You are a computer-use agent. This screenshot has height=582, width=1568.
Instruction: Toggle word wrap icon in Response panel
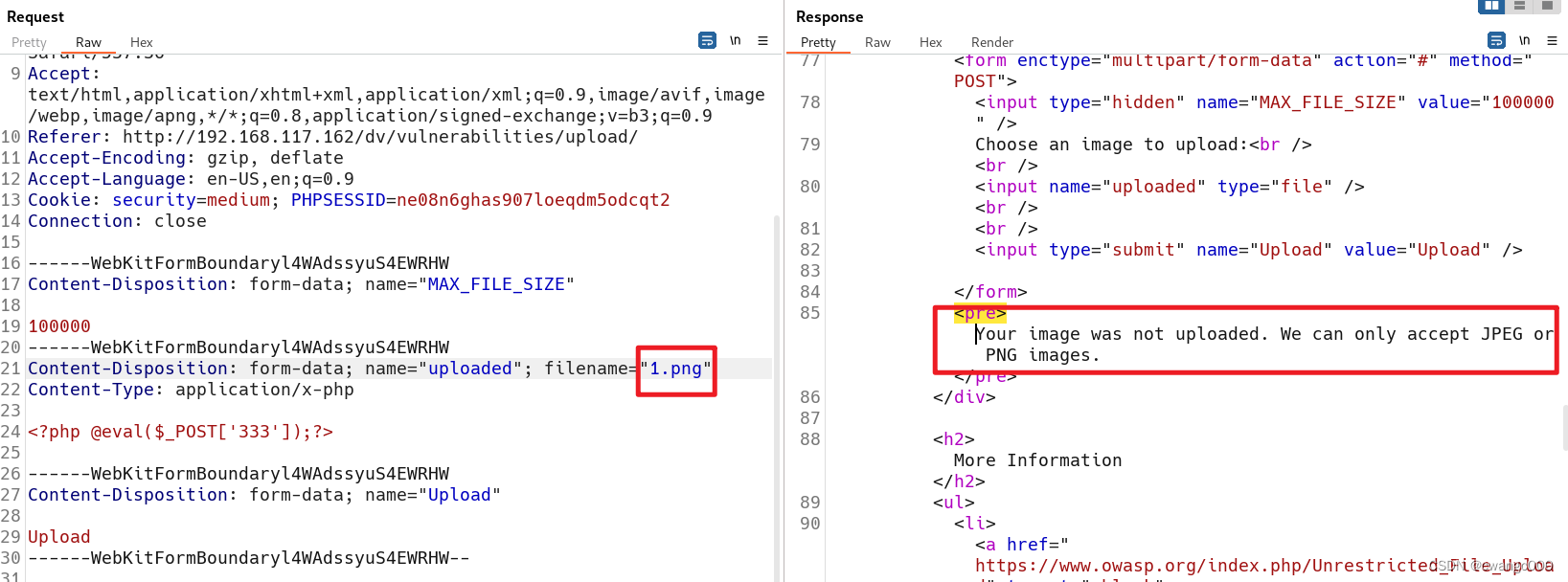[1496, 40]
